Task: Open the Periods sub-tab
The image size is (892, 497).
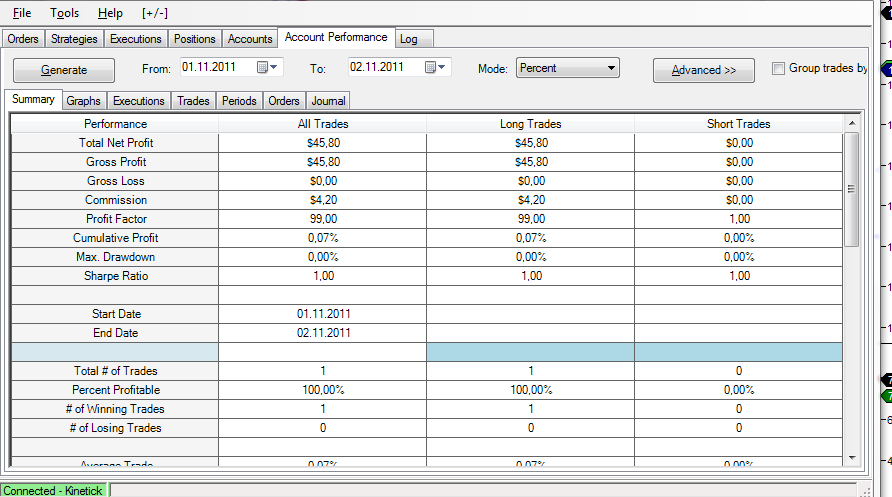Action: tap(239, 101)
